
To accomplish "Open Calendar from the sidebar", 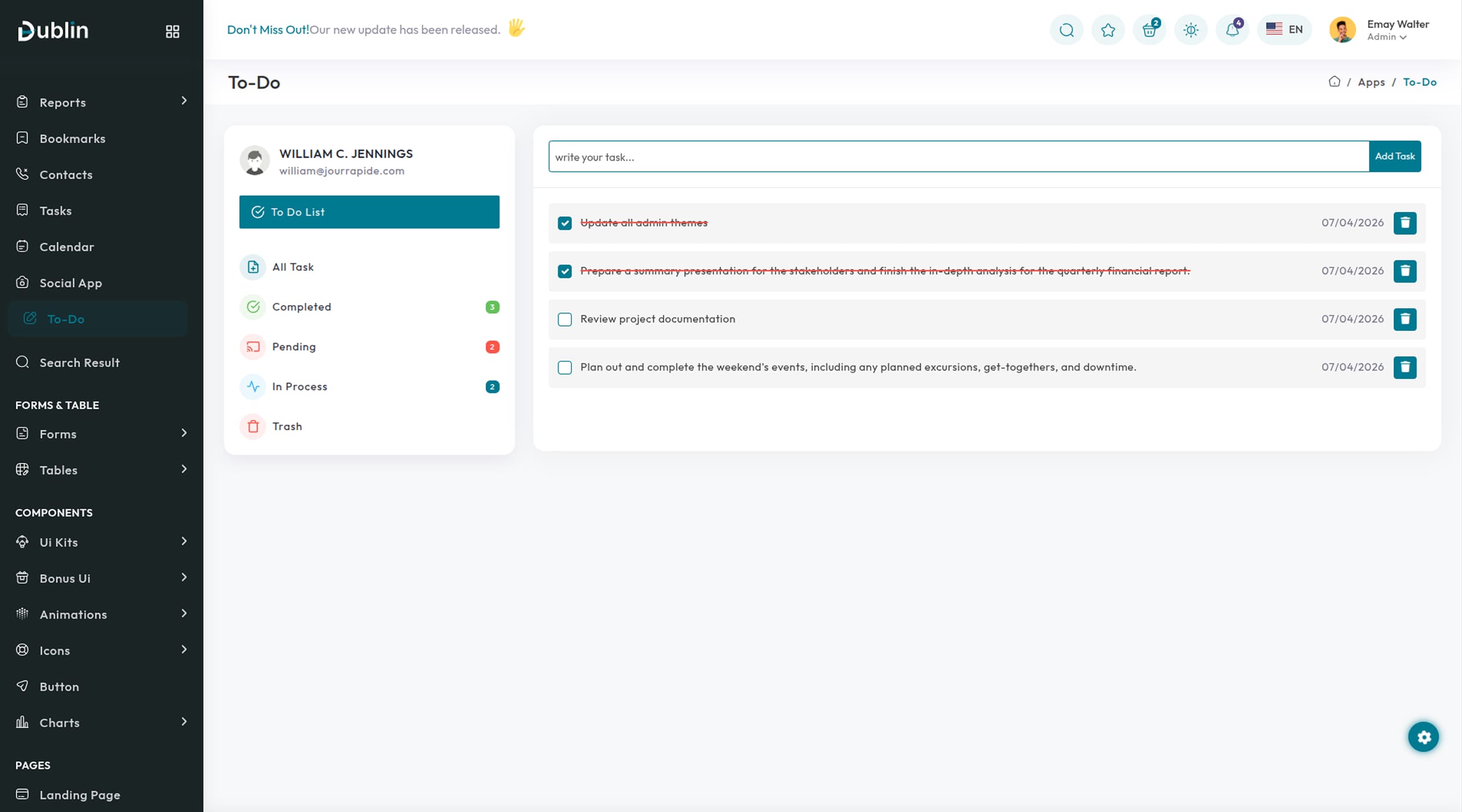I will click(x=66, y=247).
